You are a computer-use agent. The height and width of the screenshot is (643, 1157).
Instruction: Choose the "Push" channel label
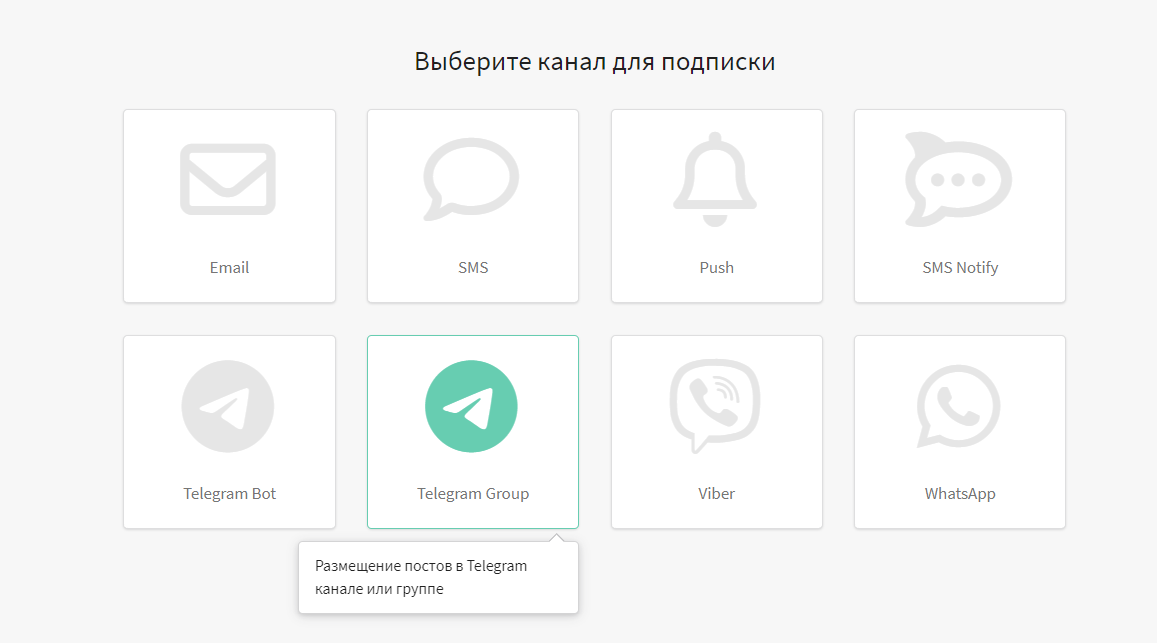[716, 268]
